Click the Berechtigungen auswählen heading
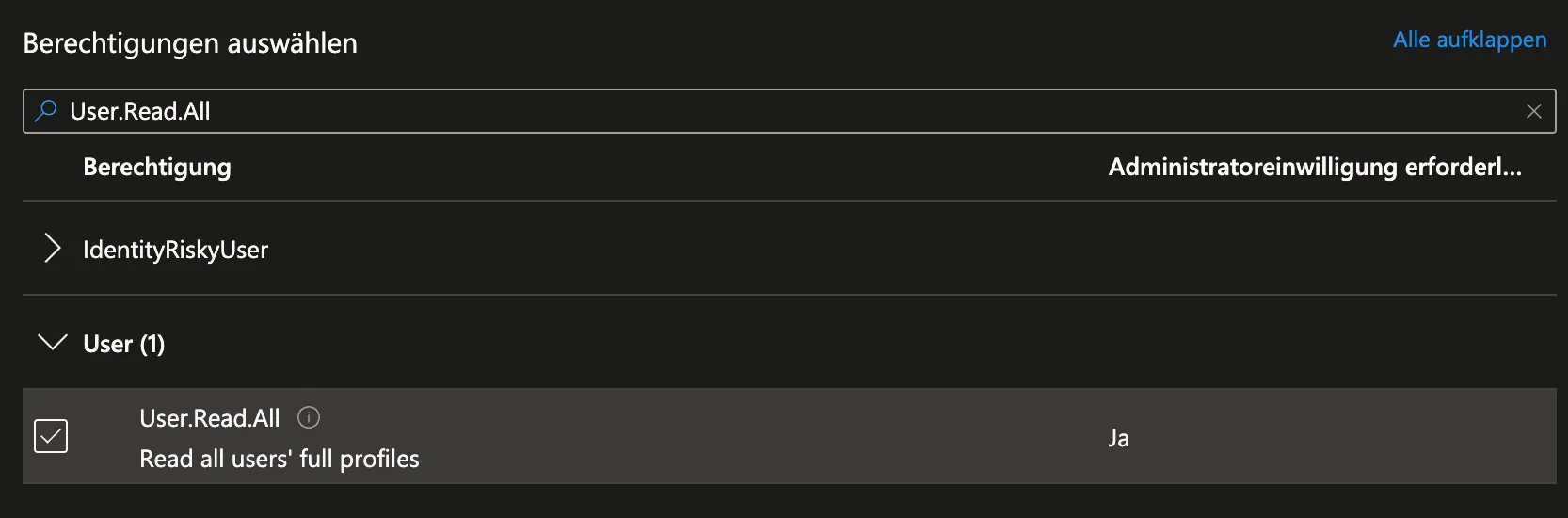1568x518 pixels. (190, 43)
